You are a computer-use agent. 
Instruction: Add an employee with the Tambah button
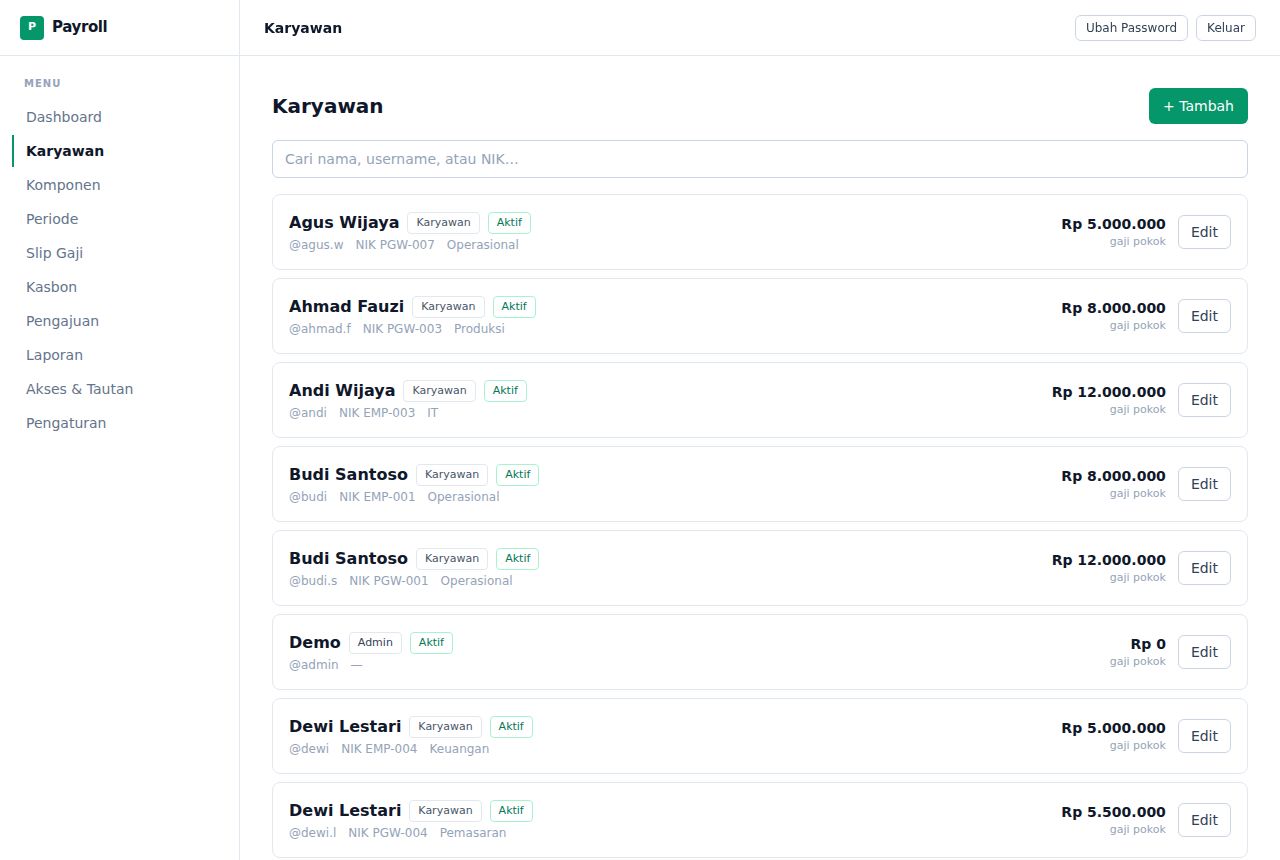point(1198,106)
